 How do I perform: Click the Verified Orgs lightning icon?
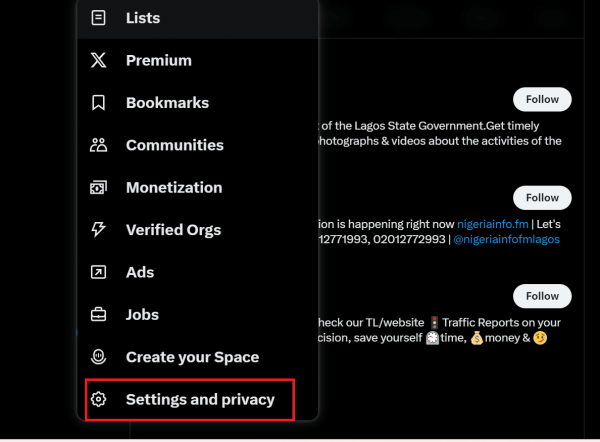[98, 230]
